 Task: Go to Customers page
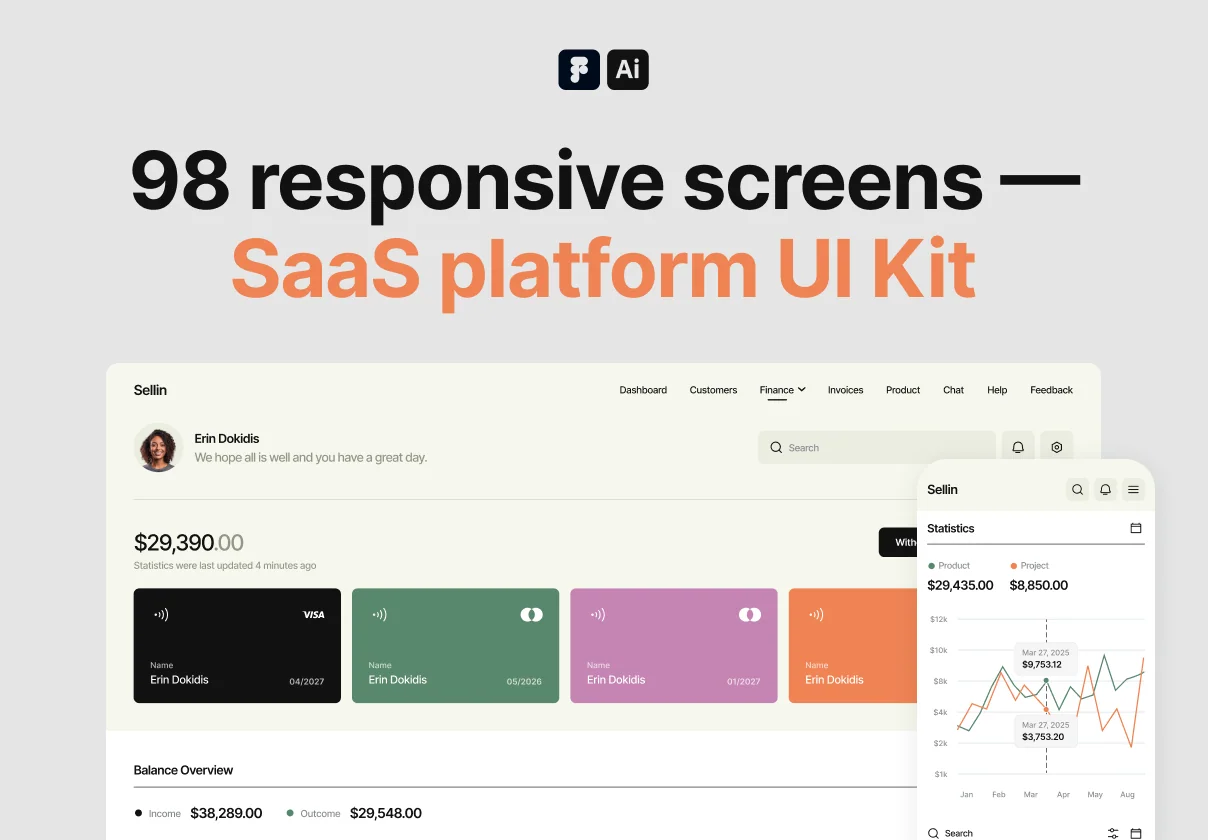(x=713, y=390)
